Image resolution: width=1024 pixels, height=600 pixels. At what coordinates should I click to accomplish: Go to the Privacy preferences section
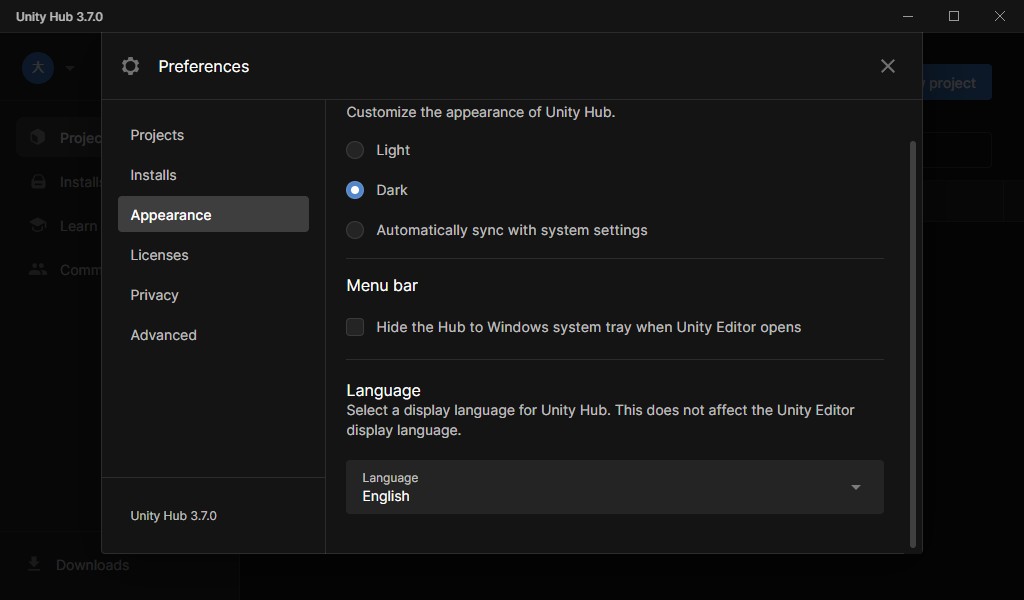point(154,295)
